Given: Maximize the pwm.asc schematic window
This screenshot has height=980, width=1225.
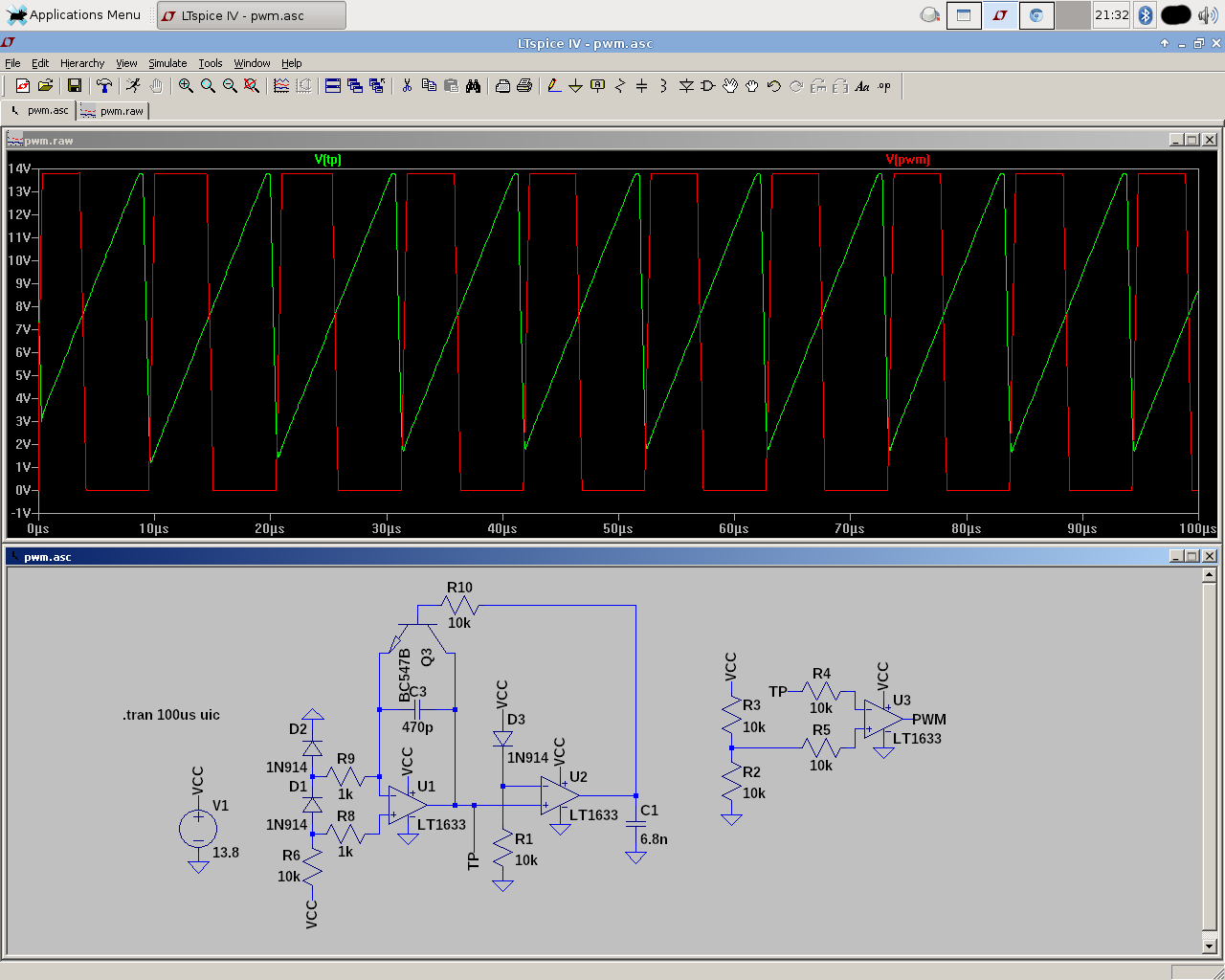Looking at the screenshot, I should click(1192, 556).
